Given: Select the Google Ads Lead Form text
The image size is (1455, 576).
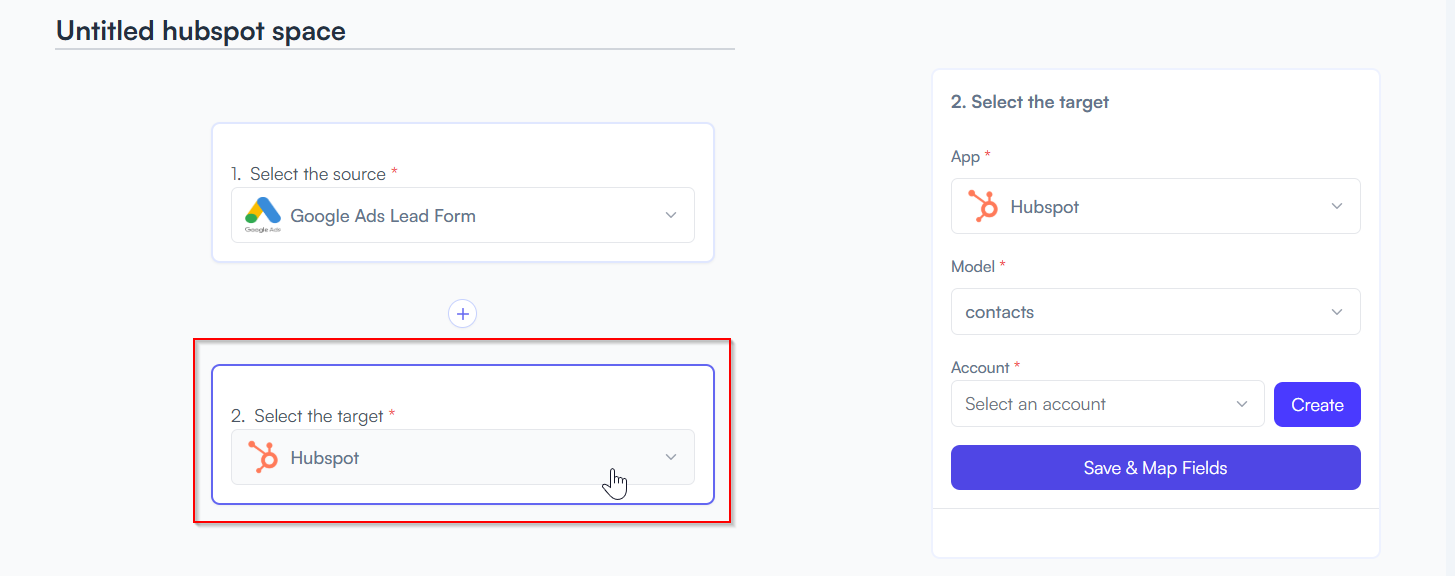Looking at the screenshot, I should 383,215.
